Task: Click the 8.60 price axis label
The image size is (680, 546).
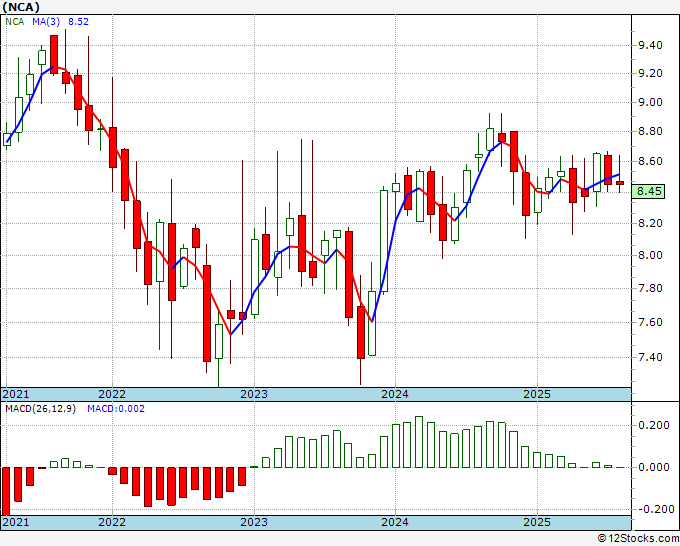Action: click(x=650, y=161)
